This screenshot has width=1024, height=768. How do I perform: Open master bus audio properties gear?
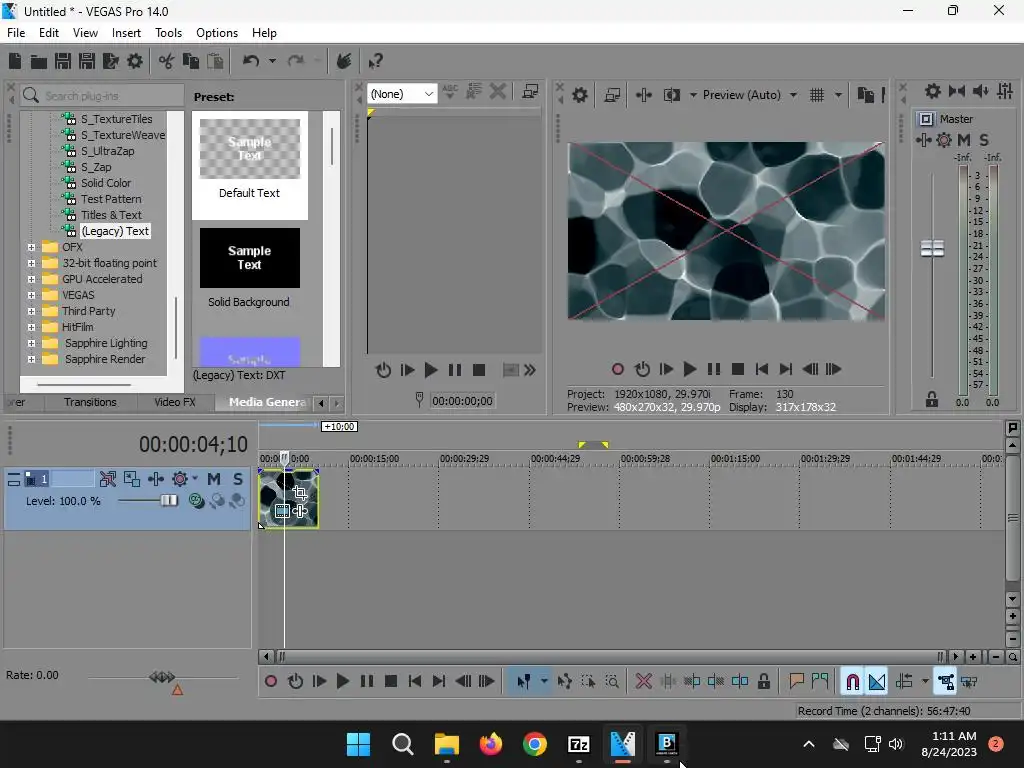[933, 91]
